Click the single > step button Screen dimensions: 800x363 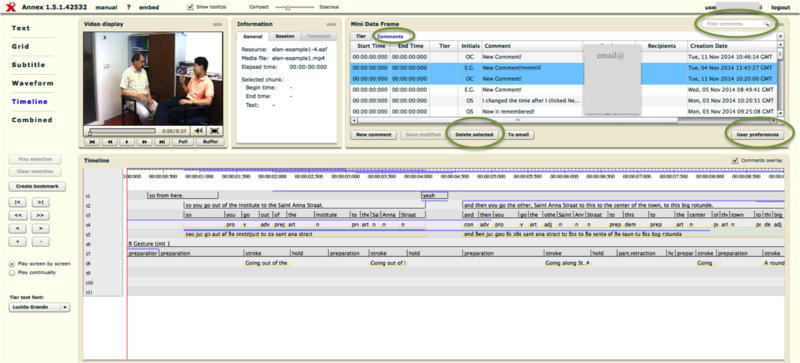[41, 229]
